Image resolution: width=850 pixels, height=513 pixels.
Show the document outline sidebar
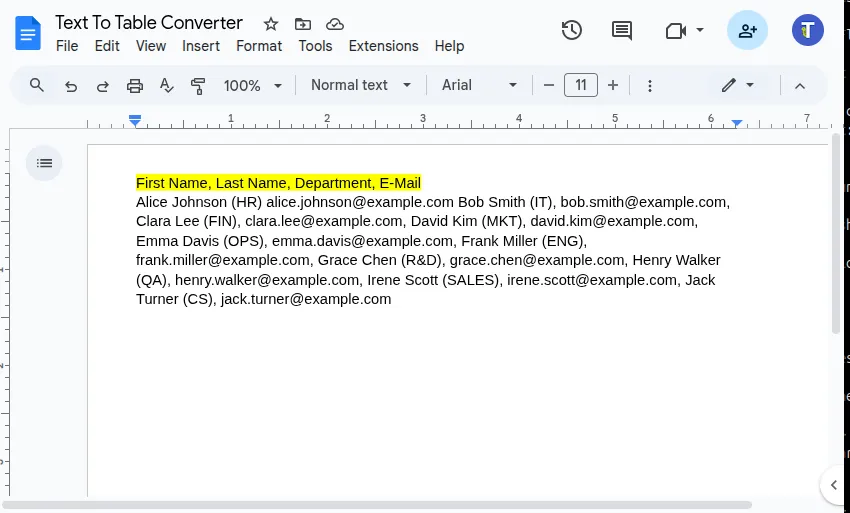tap(44, 163)
